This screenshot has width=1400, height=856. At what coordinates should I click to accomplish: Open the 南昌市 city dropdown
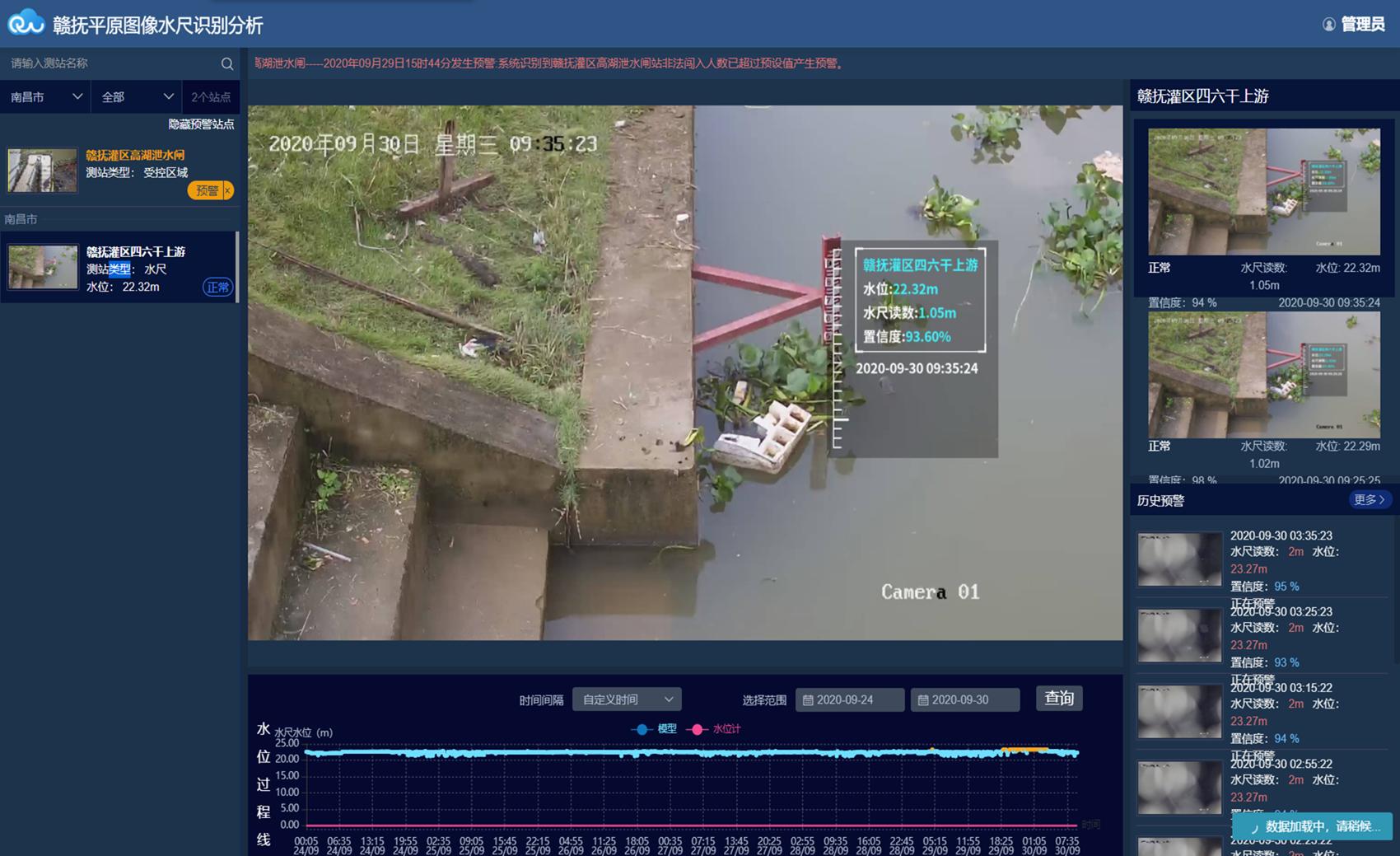click(x=45, y=97)
